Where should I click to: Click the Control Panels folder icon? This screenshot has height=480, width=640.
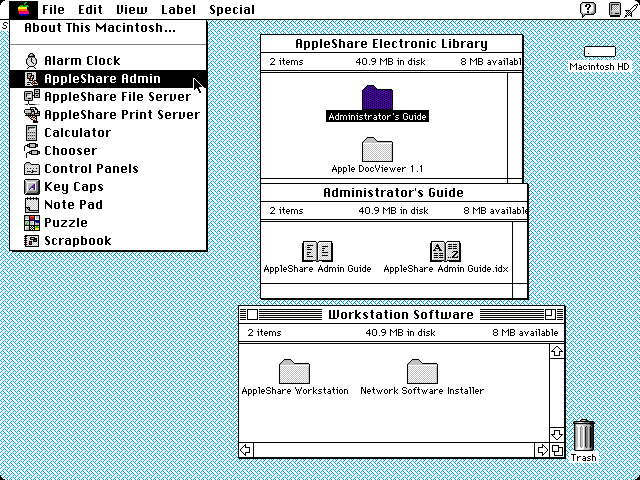click(x=31, y=169)
